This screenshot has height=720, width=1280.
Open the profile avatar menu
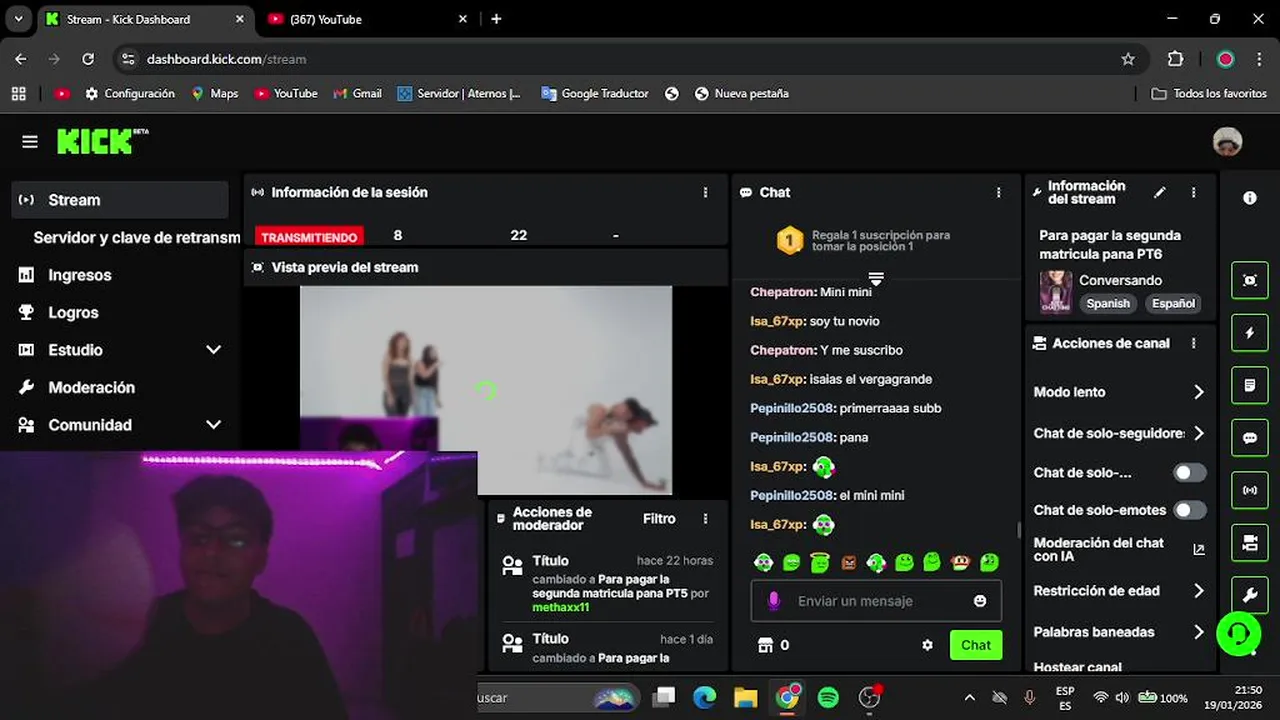1227,142
